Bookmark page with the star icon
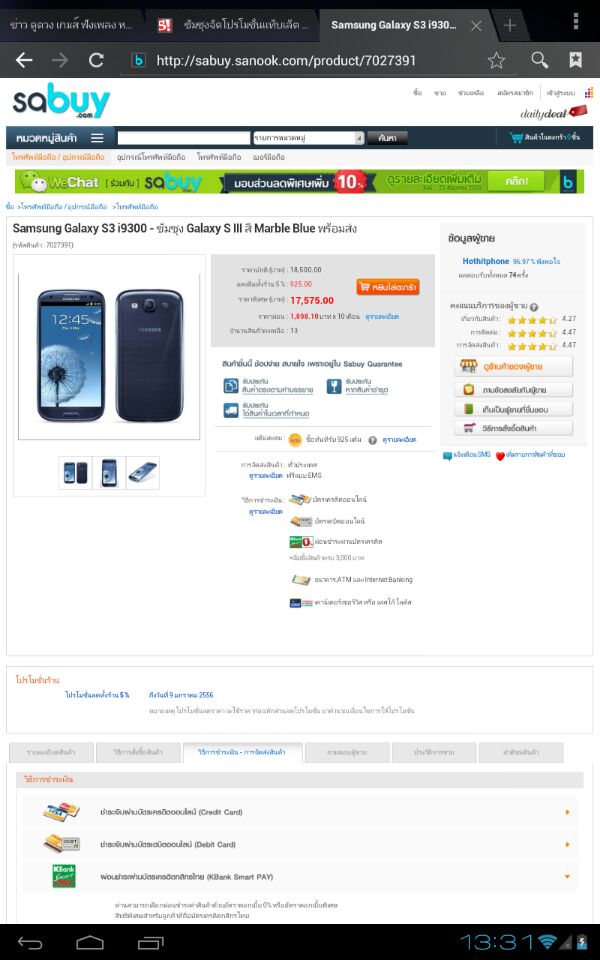Image resolution: width=600 pixels, height=960 pixels. pyautogui.click(x=497, y=60)
